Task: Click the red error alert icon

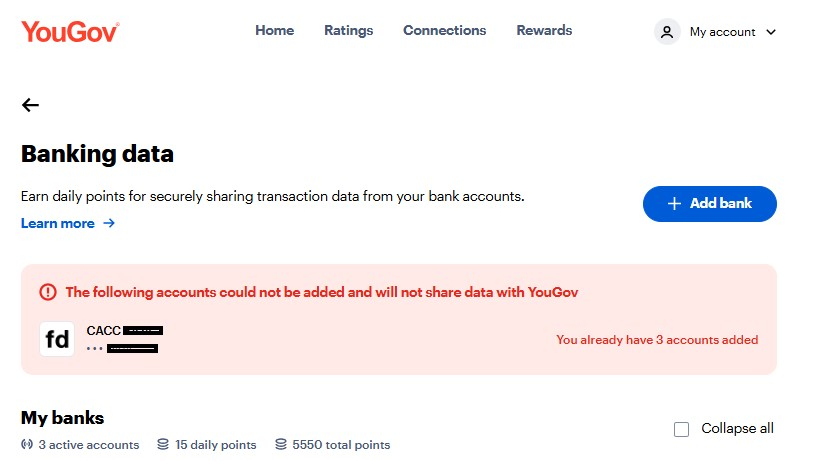Action: click(48, 292)
